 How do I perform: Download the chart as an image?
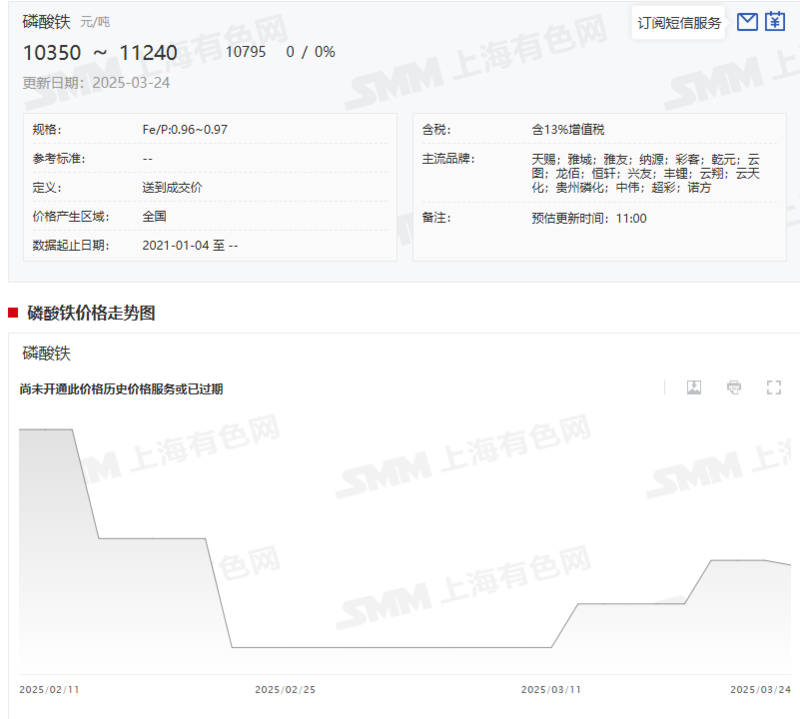[x=694, y=387]
